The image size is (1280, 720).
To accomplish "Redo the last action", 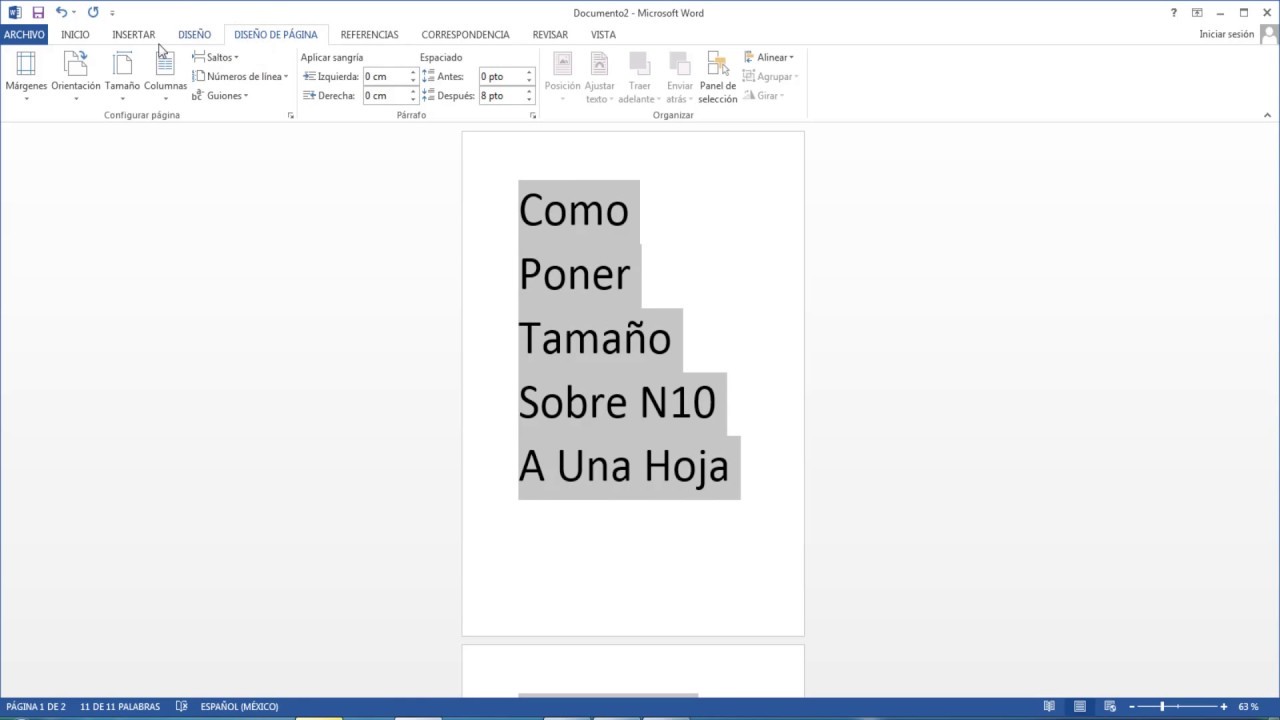I will coord(93,13).
